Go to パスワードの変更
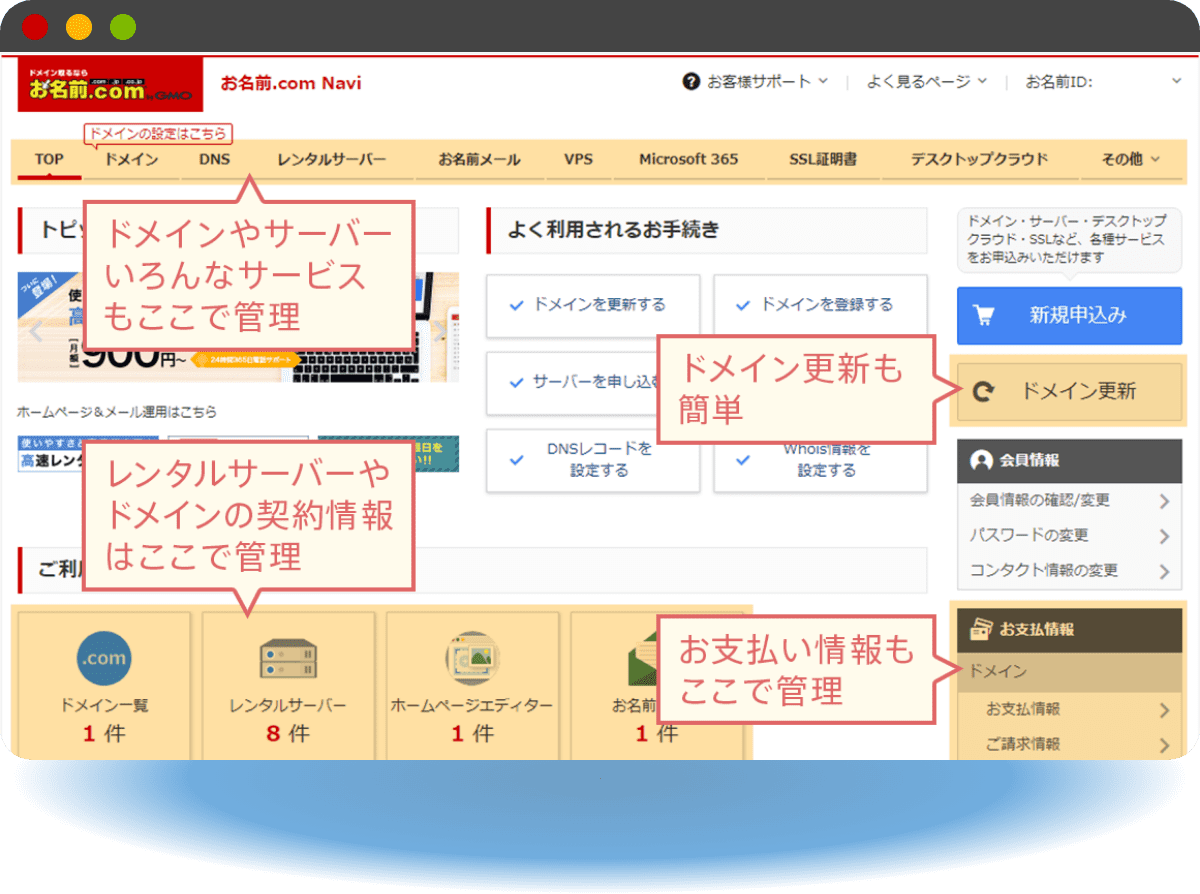This screenshot has width=1200, height=894. coord(1069,535)
